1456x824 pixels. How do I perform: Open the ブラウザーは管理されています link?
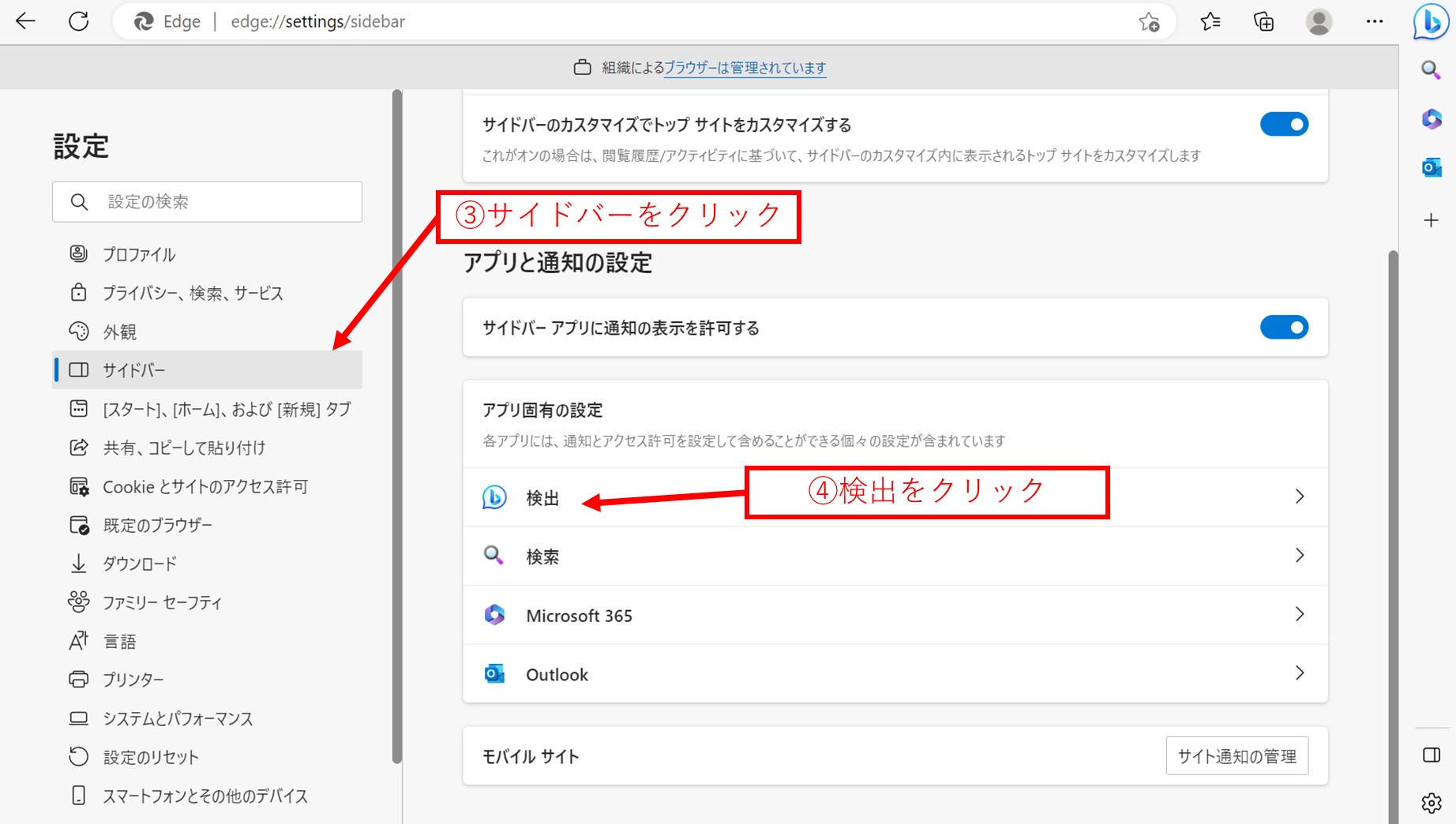745,68
